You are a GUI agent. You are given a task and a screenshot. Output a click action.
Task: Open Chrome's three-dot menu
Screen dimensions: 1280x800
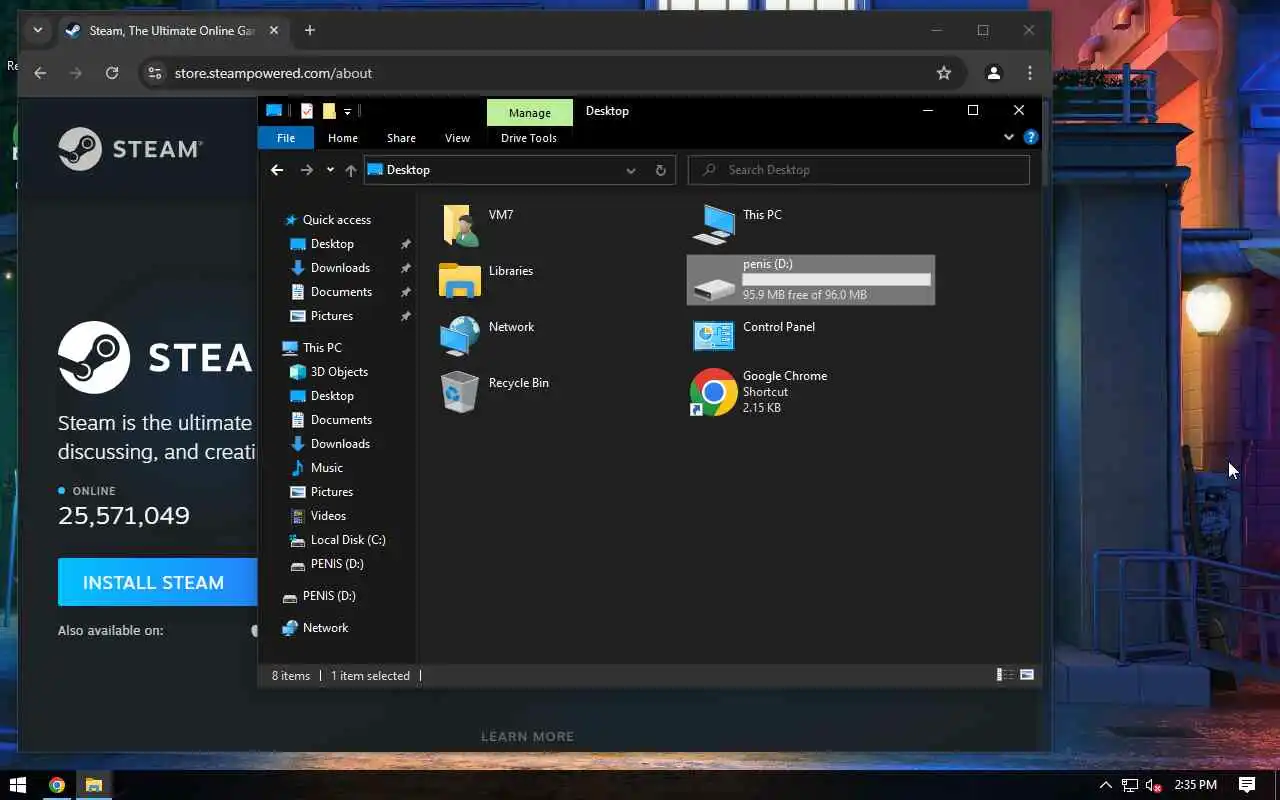click(x=1030, y=73)
